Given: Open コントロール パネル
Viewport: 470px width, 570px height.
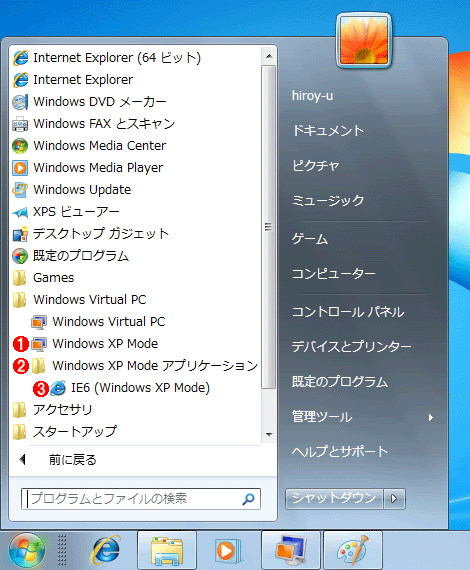Looking at the screenshot, I should point(348,312).
